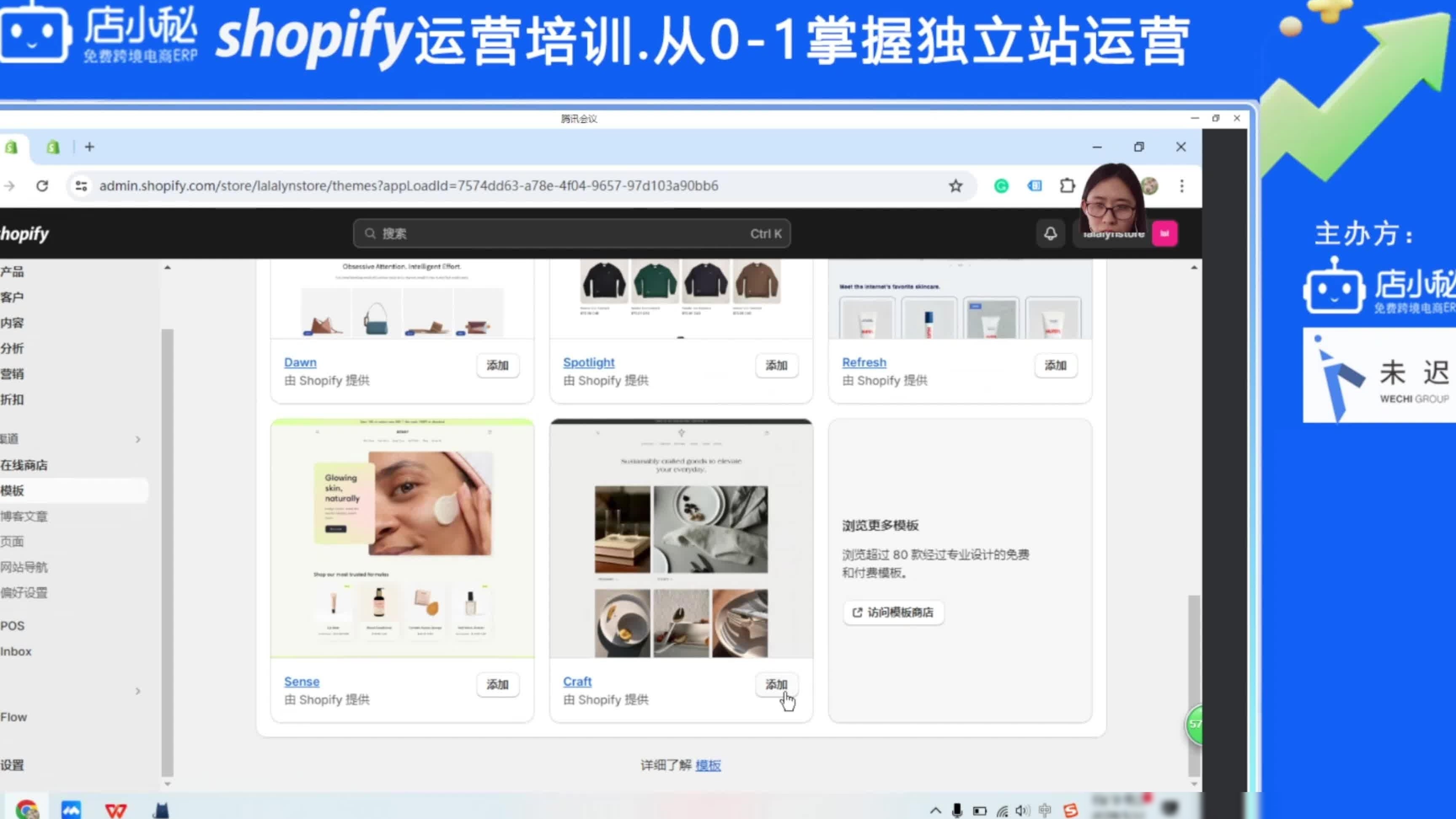Open the 折扣 sidebar item
The width and height of the screenshot is (1456, 819).
pos(13,400)
